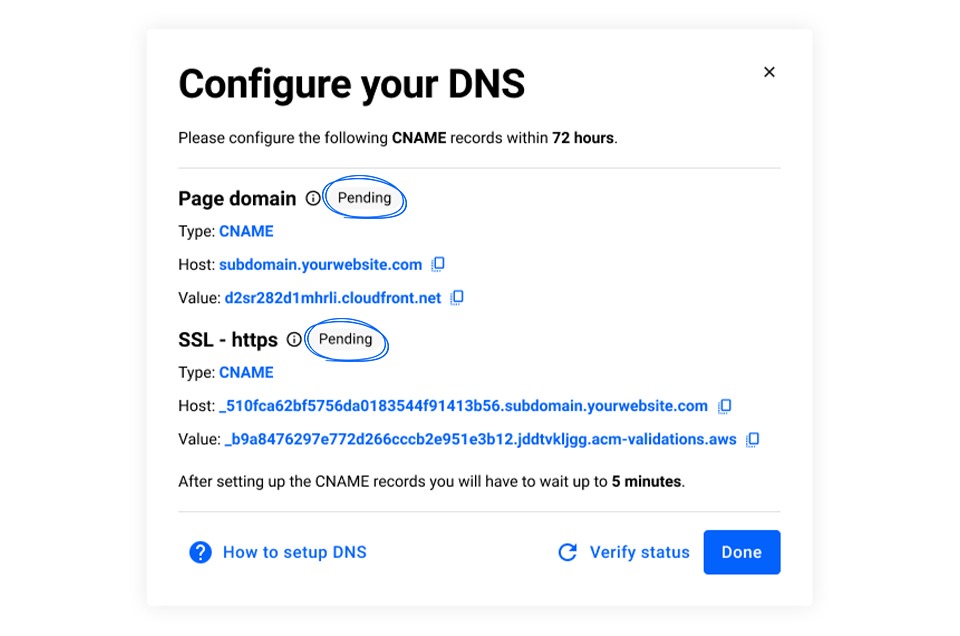Click the info icon next to SSL - https

coord(294,340)
